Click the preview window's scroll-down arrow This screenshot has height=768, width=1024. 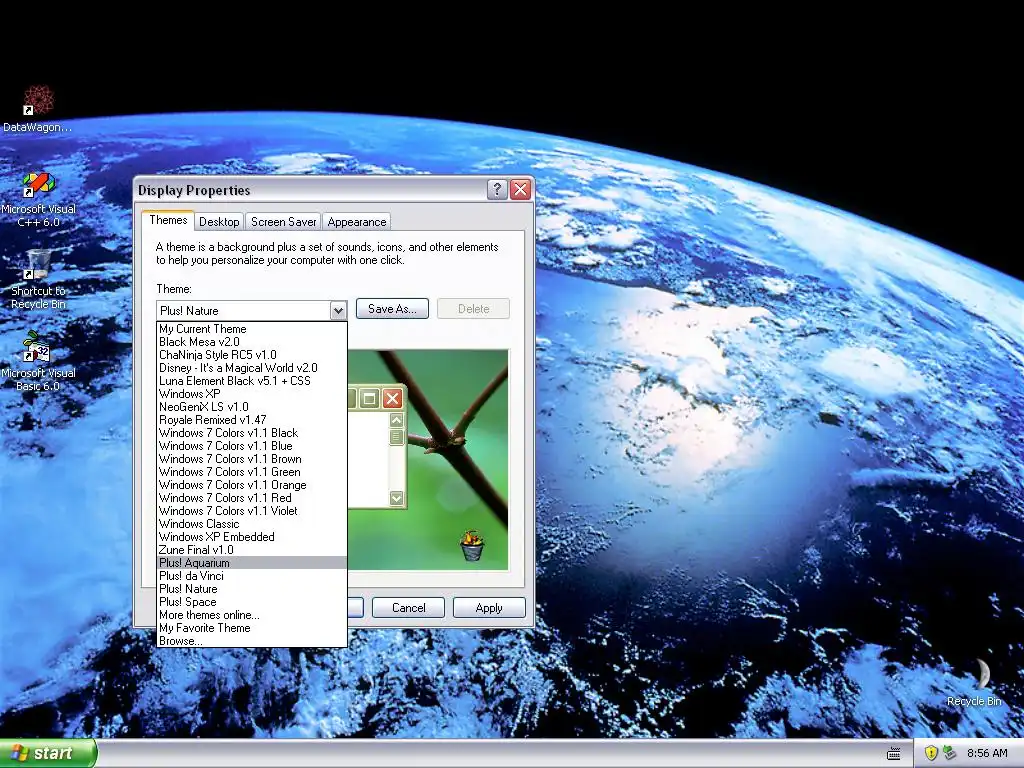pos(396,498)
